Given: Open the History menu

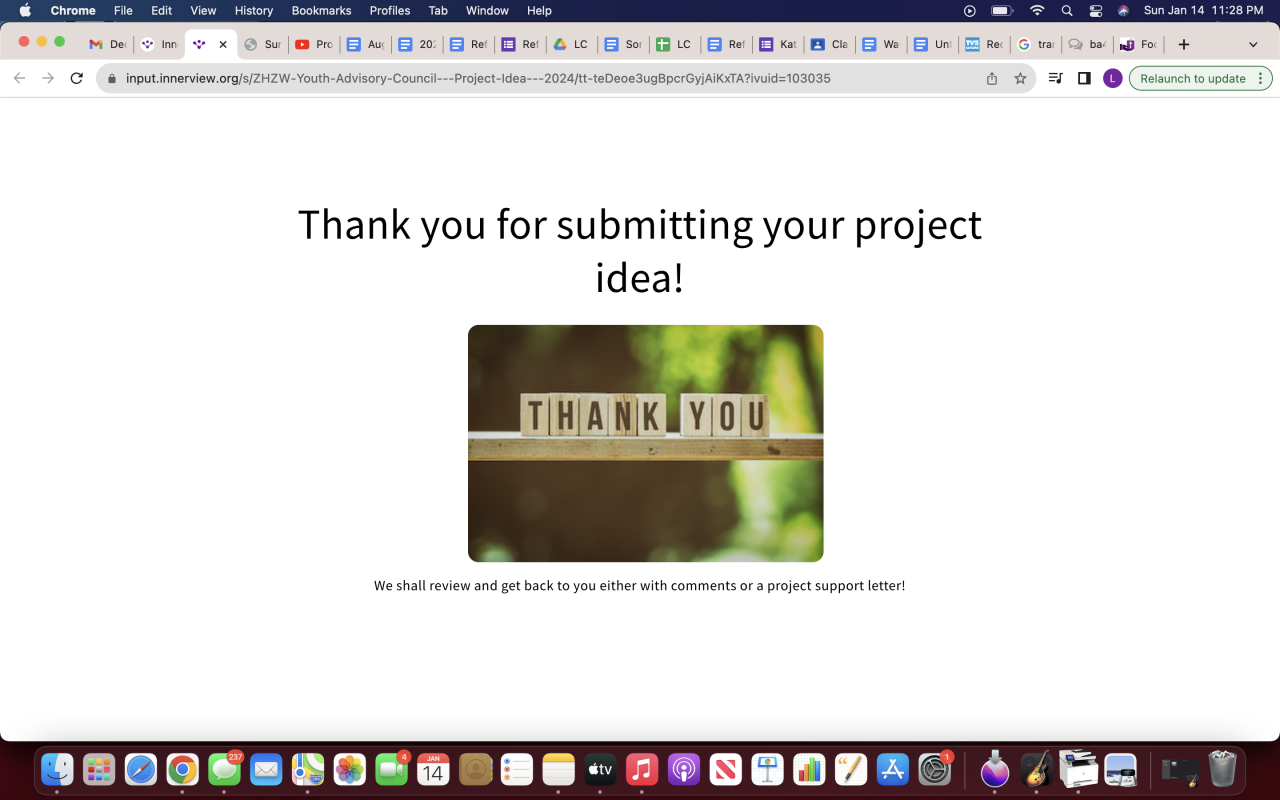Looking at the screenshot, I should tap(253, 10).
